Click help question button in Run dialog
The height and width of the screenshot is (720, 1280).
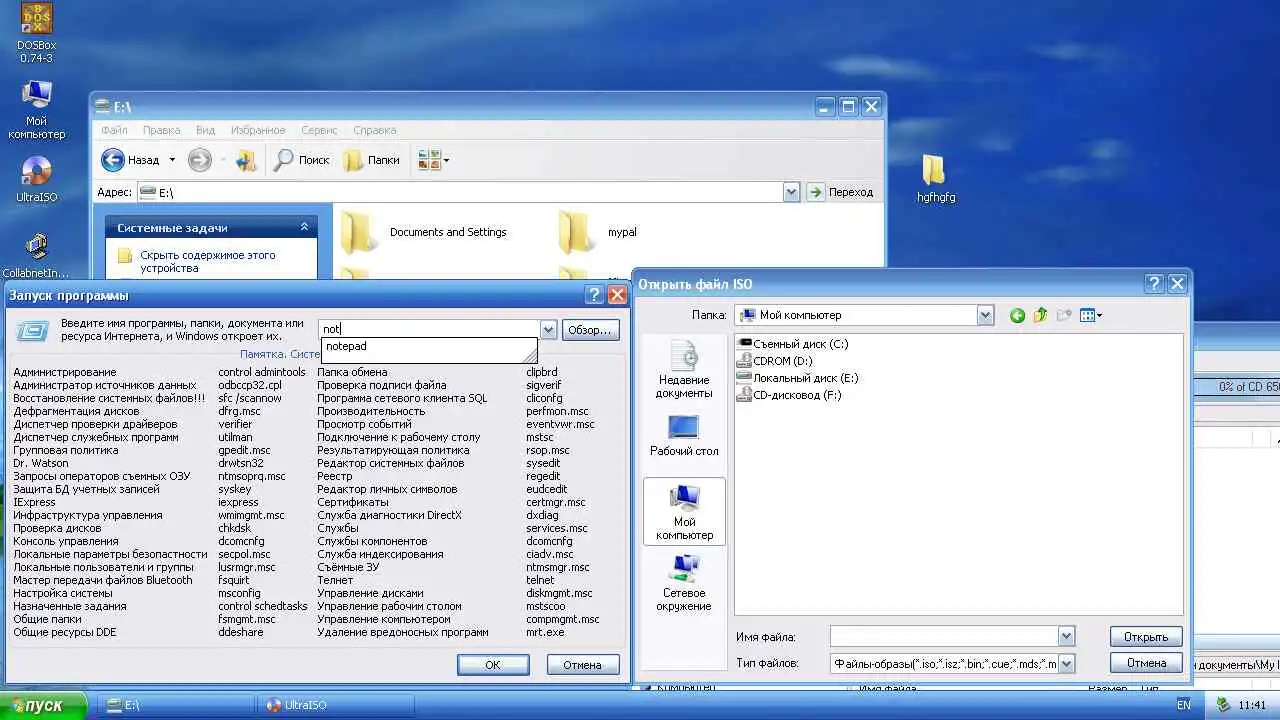pos(594,295)
